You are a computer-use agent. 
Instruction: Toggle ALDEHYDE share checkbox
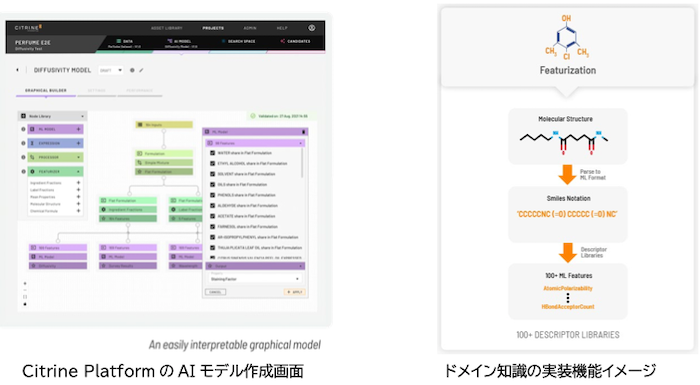click(212, 205)
